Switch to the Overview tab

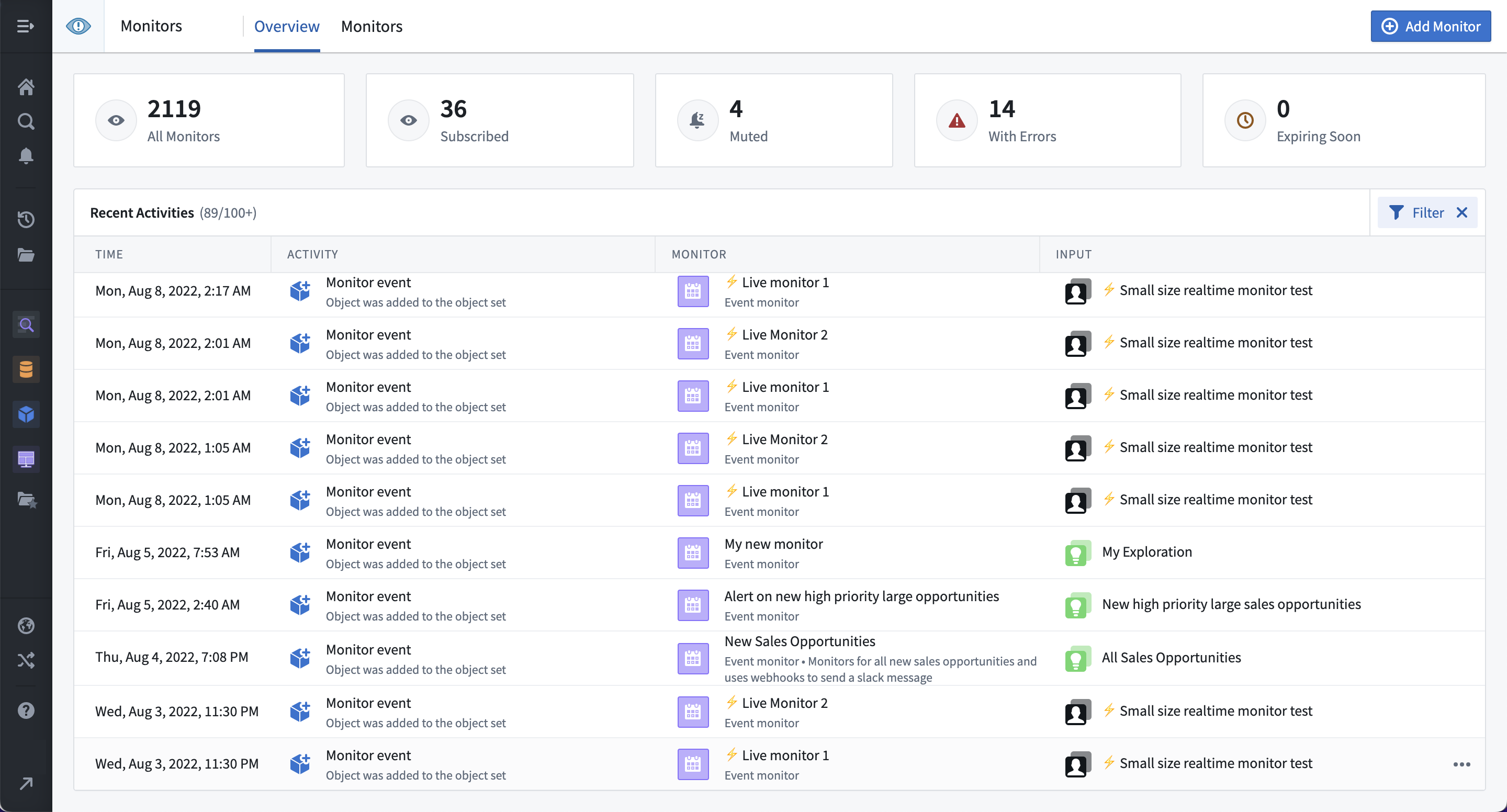287,26
